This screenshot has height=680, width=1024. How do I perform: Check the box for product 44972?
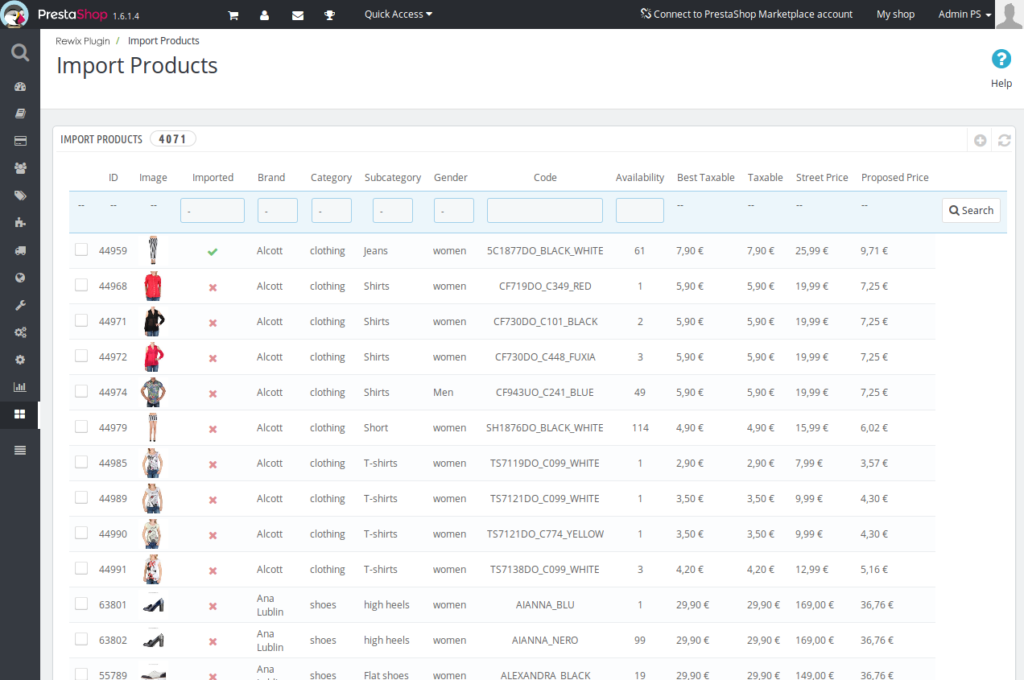tap(81, 355)
